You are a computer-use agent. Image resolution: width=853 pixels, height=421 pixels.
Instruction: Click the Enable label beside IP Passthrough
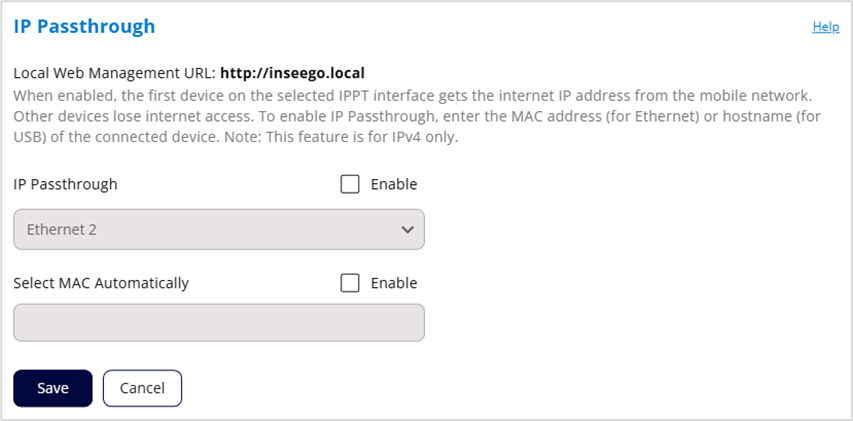tap(394, 184)
